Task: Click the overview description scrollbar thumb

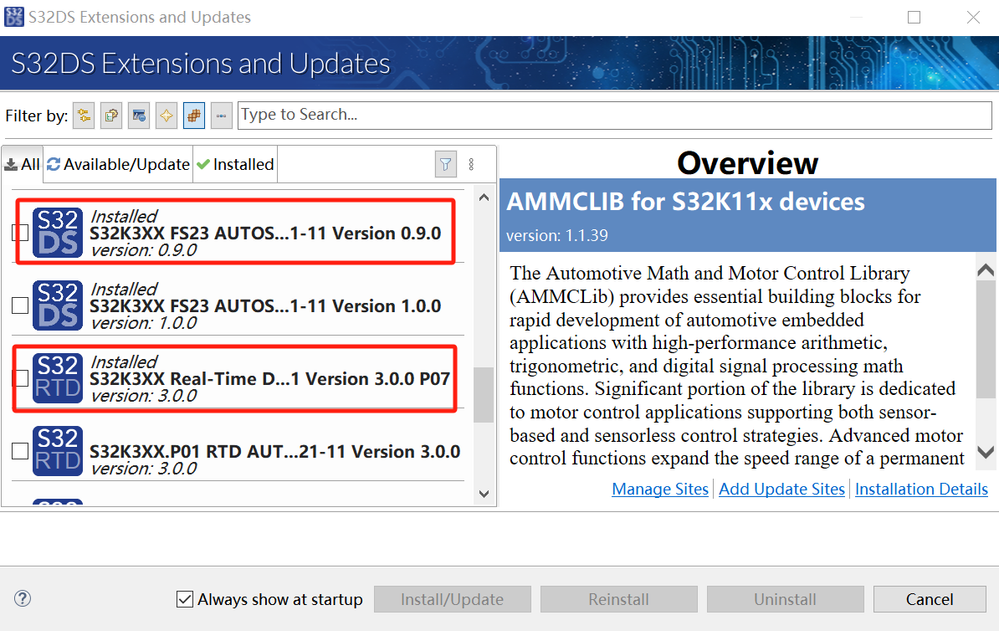Action: coord(986,338)
